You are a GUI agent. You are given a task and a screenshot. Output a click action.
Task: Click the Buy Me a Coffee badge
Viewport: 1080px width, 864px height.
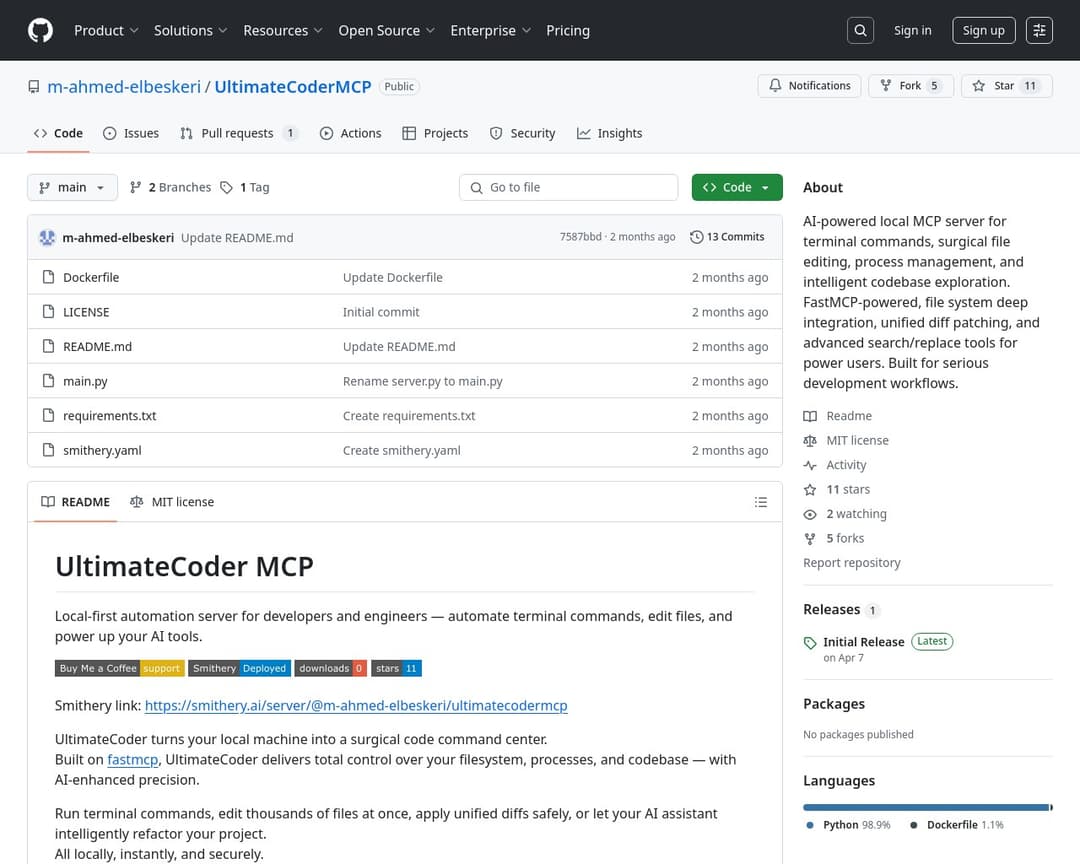(x=120, y=668)
